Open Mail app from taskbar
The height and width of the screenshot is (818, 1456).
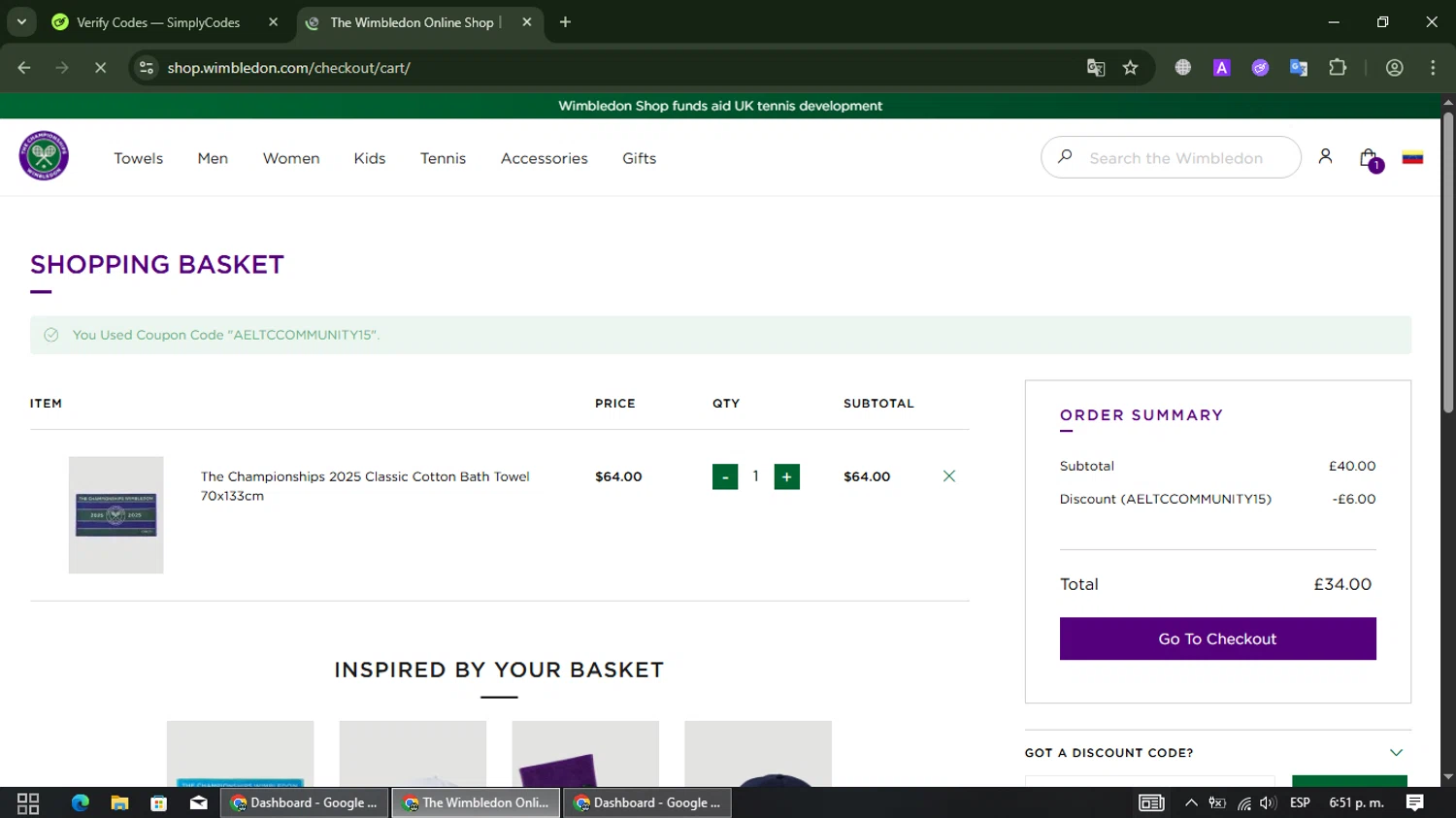(x=198, y=802)
